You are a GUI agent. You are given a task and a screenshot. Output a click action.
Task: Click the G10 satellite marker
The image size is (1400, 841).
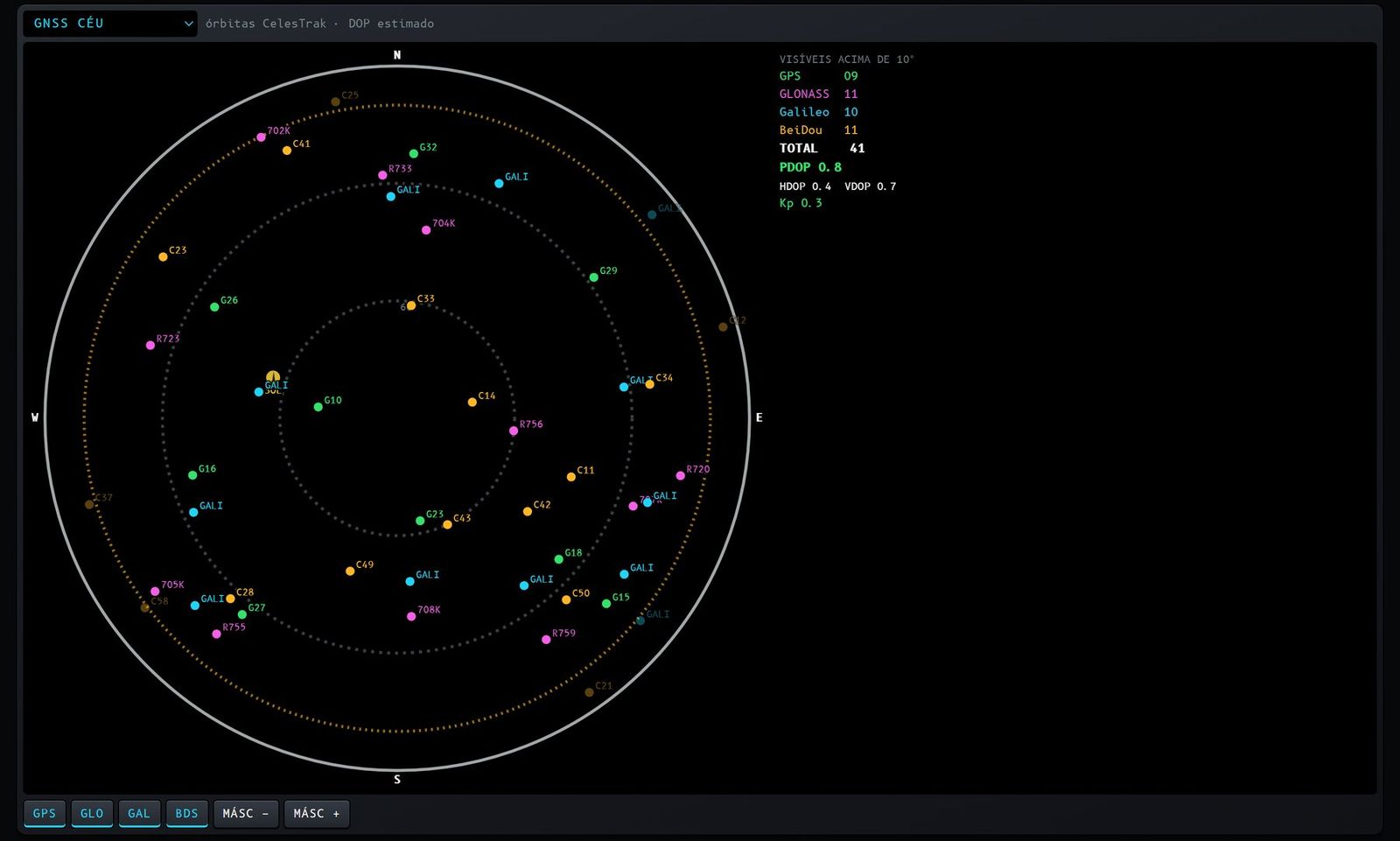click(318, 407)
